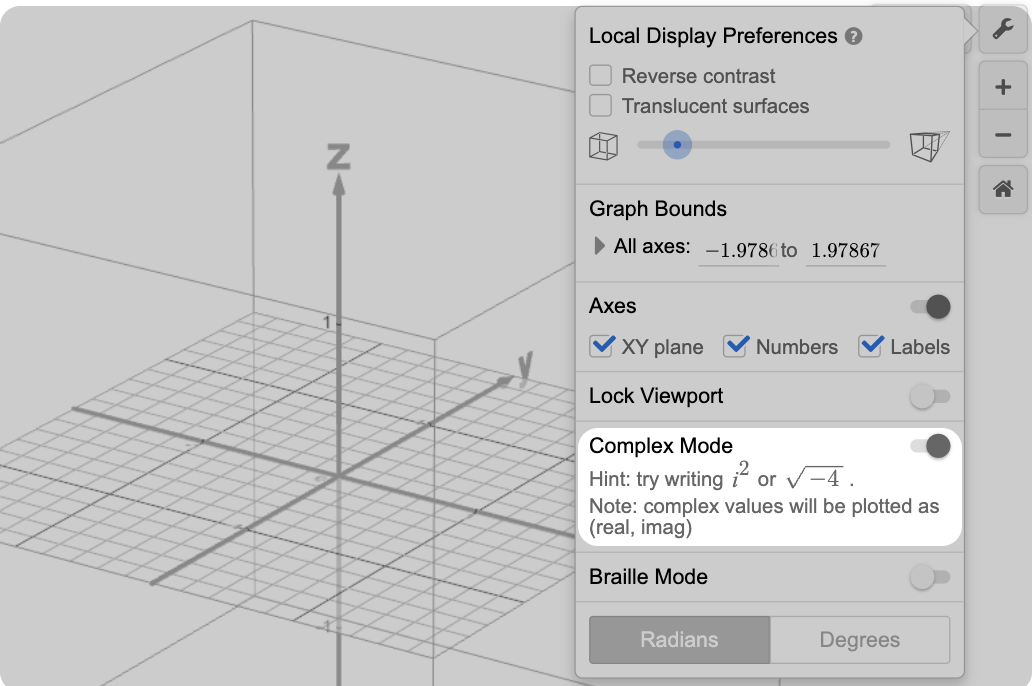Enable the Reverse contrast checkbox
Screen dimensions: 1032x686
[601, 76]
